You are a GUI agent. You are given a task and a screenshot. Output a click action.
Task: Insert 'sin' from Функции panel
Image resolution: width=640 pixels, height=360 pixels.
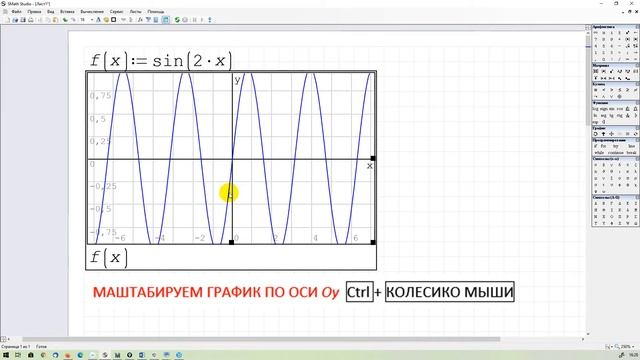(x=612, y=109)
